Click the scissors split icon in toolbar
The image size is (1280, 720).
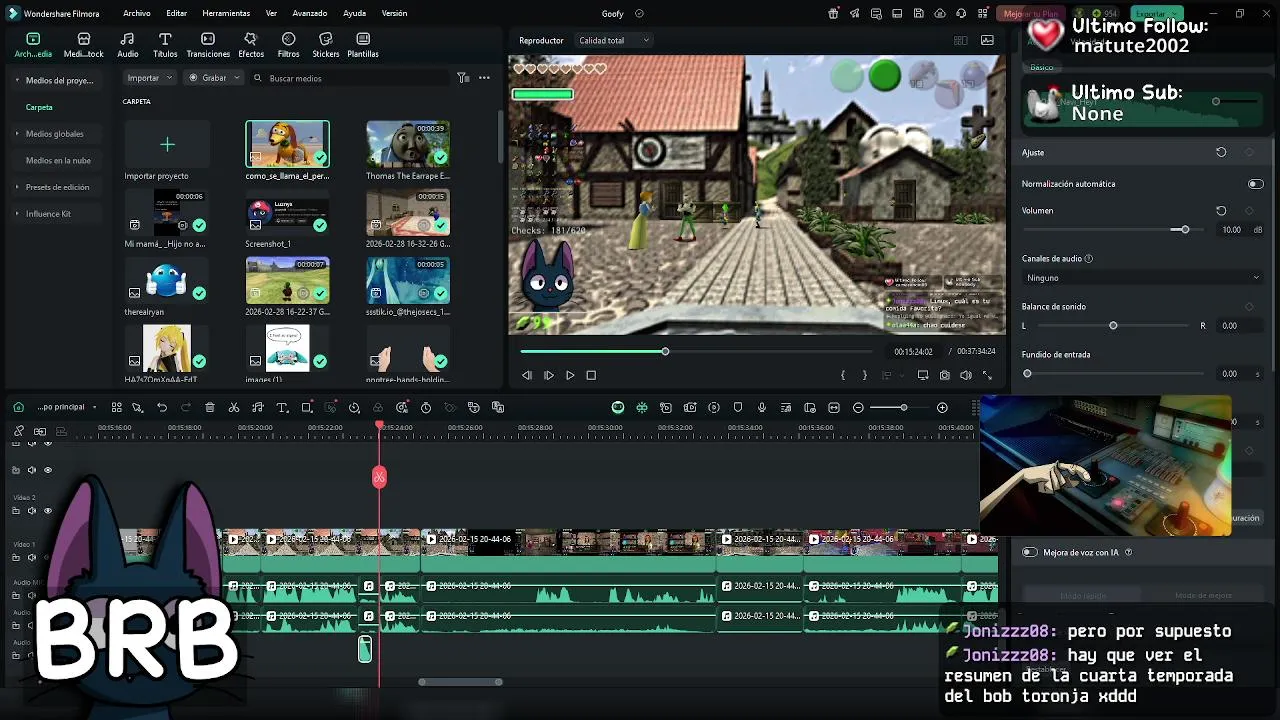point(234,408)
